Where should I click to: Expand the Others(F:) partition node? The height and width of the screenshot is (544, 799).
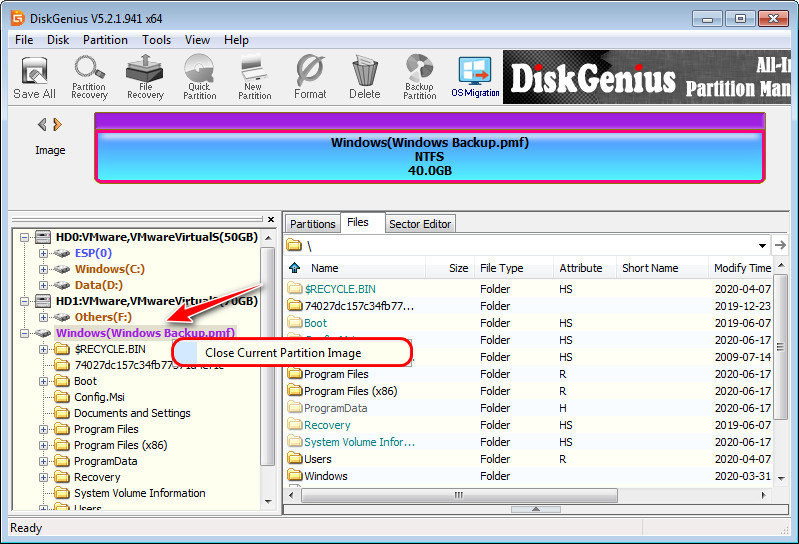point(43,317)
